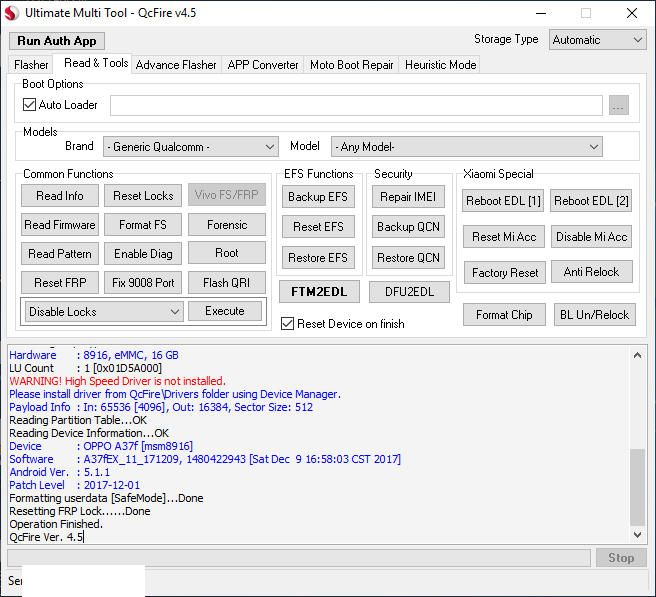This screenshot has height=597, width=656.
Task: Click the 'Payload Info' log line
Action: pos(161,407)
